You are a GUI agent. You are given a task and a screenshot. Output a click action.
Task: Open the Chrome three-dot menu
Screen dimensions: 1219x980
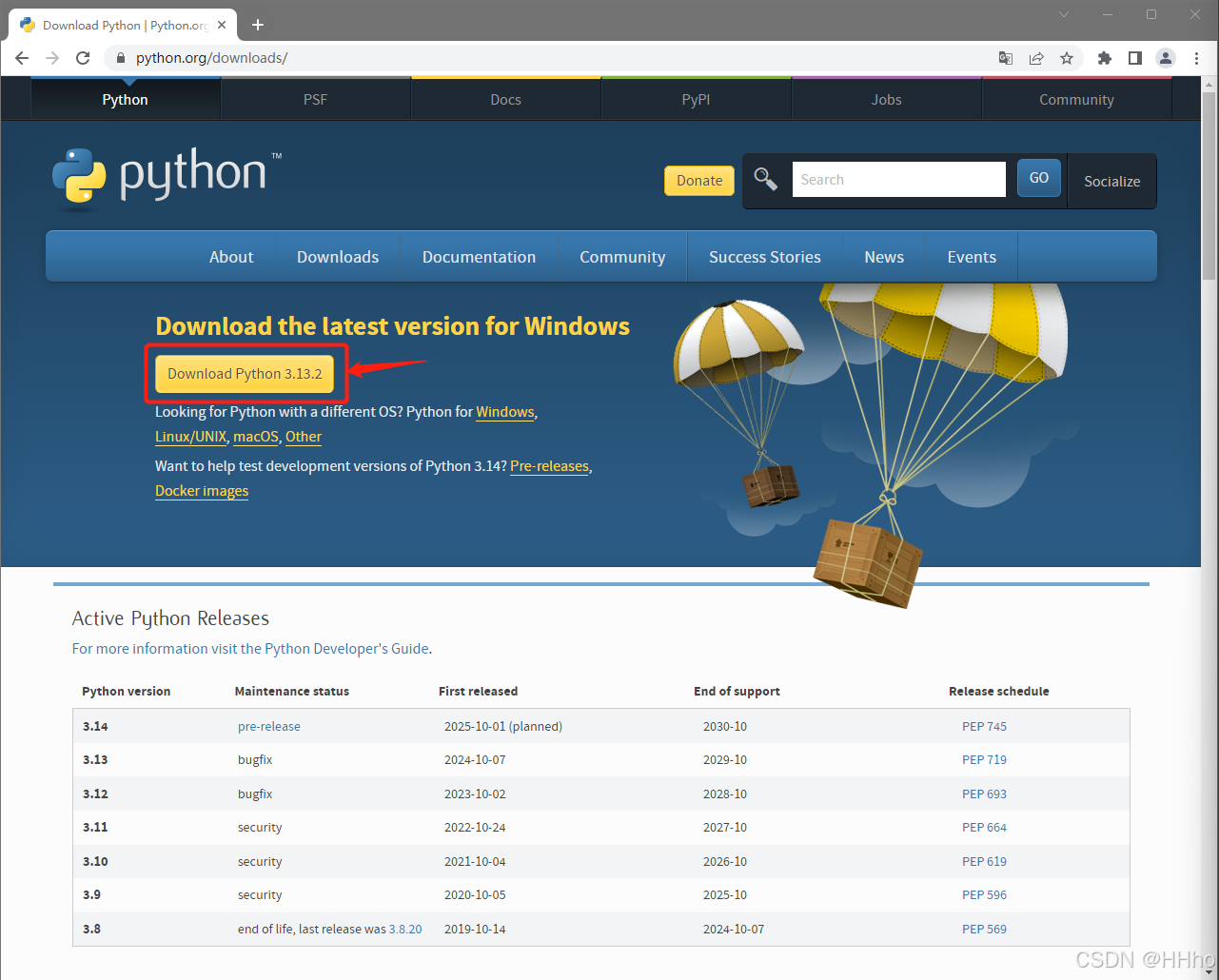click(x=1196, y=58)
